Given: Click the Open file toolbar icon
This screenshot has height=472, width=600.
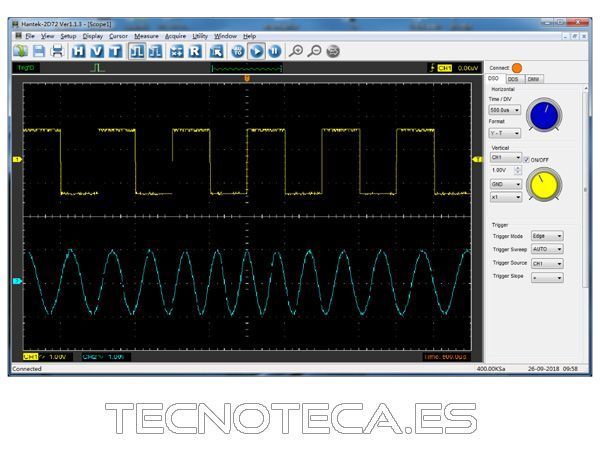Looking at the screenshot, I should tap(21, 51).
